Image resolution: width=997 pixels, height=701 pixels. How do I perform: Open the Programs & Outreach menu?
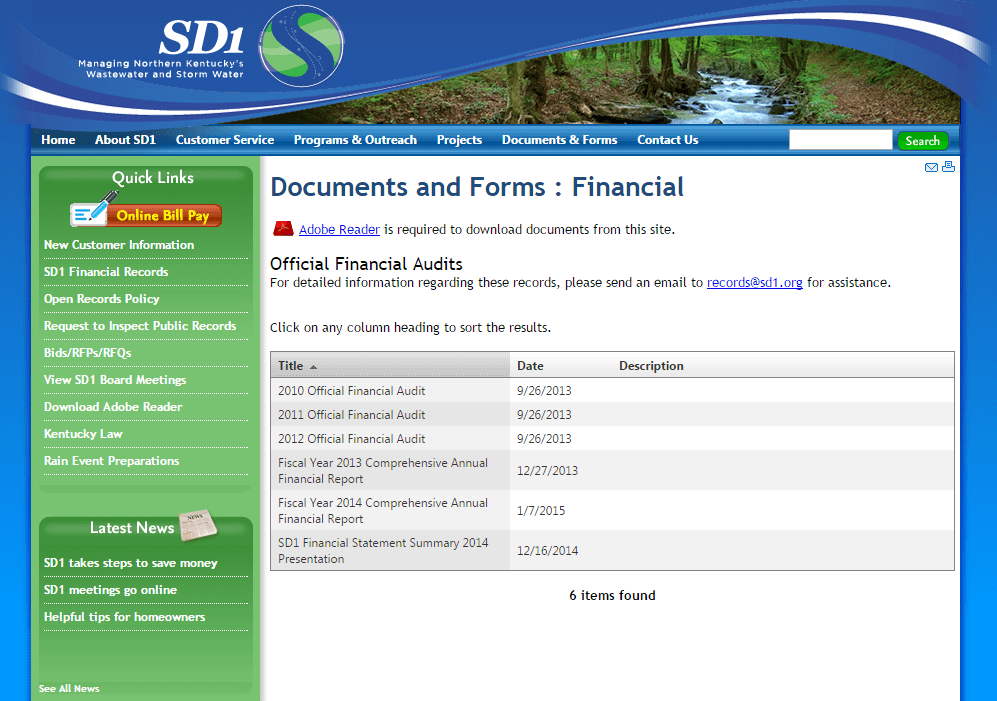point(355,140)
